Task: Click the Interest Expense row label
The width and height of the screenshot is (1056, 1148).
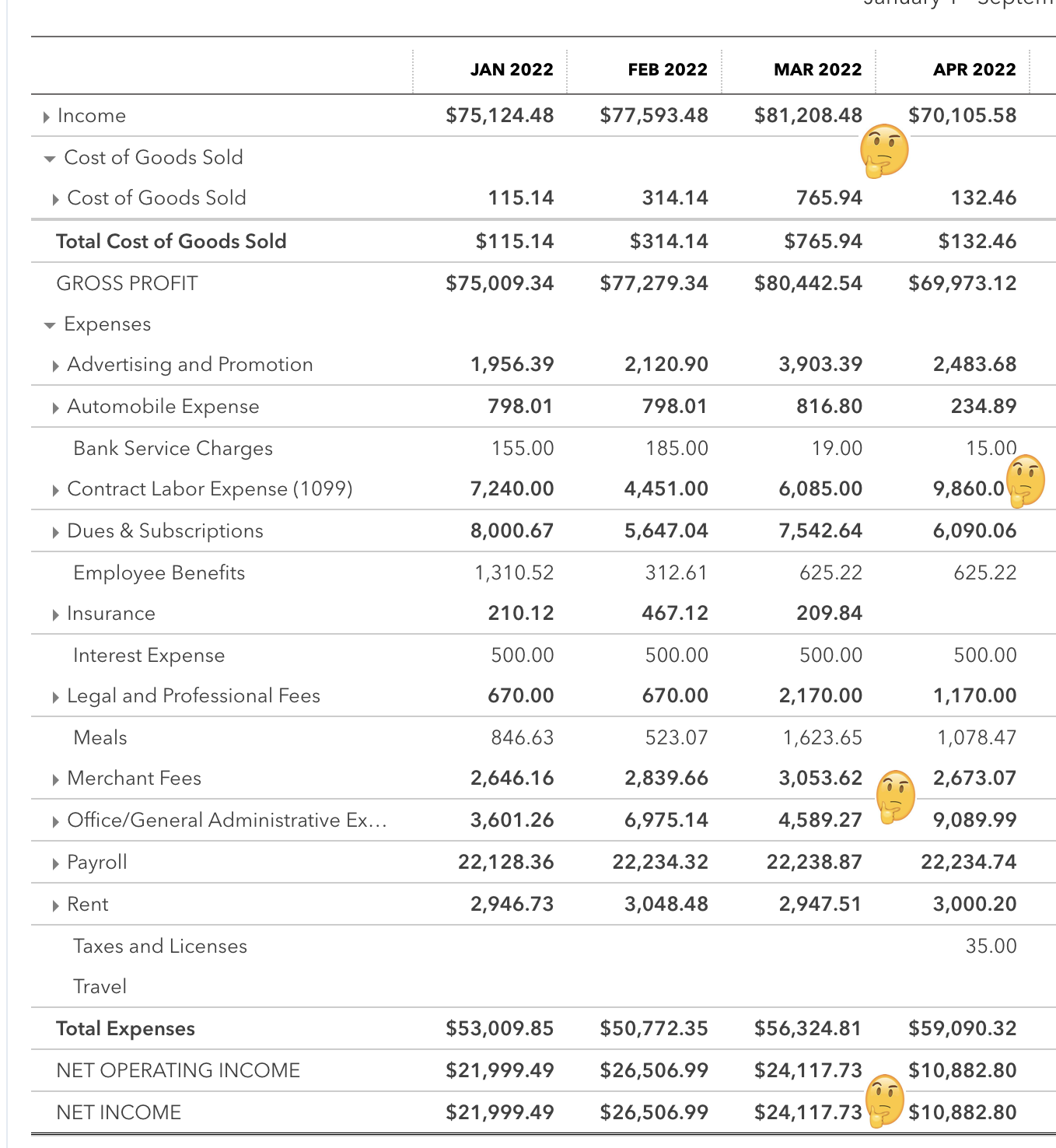Action: (x=149, y=655)
